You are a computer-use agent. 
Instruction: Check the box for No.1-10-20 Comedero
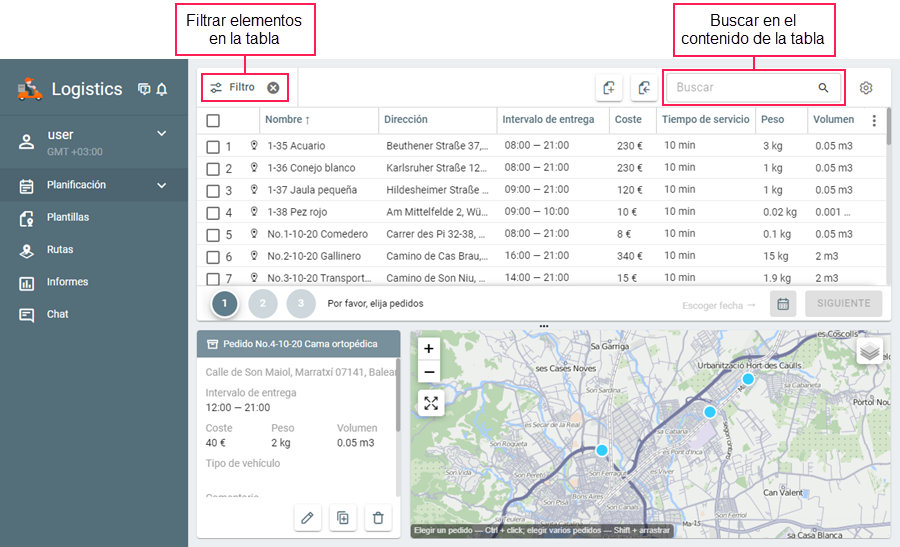click(x=213, y=235)
